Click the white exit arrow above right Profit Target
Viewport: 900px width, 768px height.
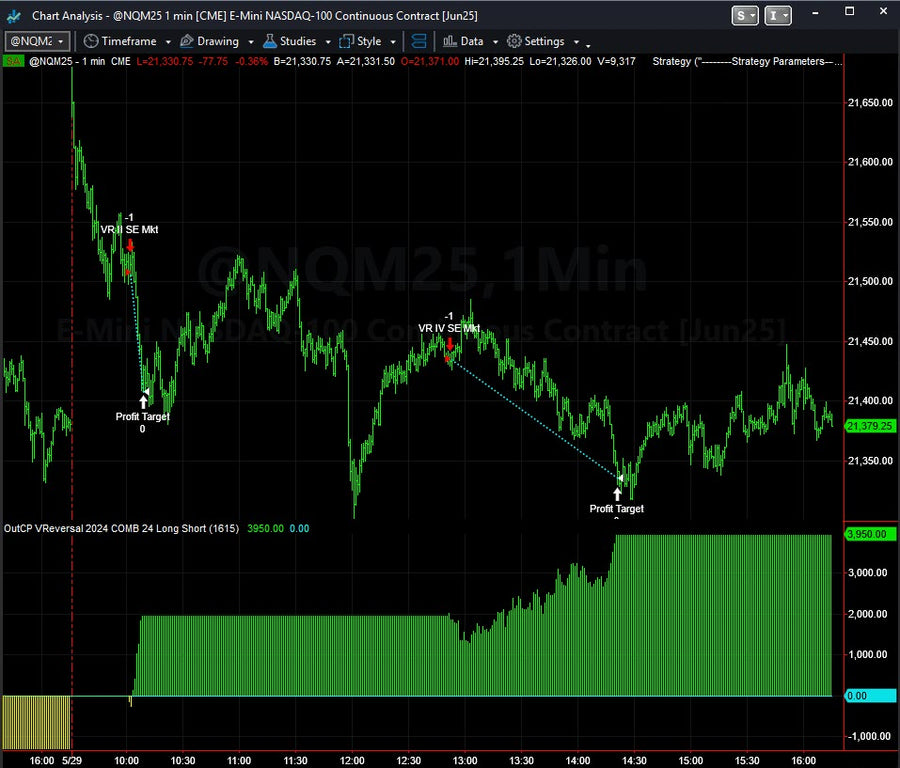click(x=618, y=494)
